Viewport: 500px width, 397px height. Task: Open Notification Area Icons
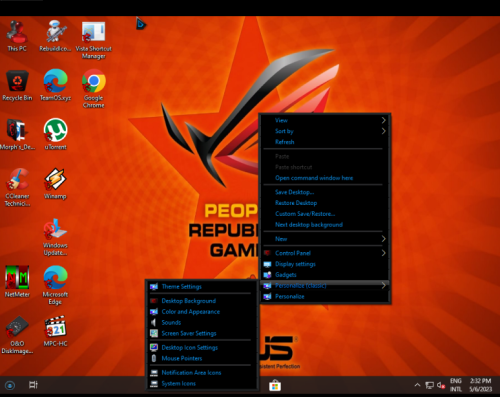coord(202,373)
